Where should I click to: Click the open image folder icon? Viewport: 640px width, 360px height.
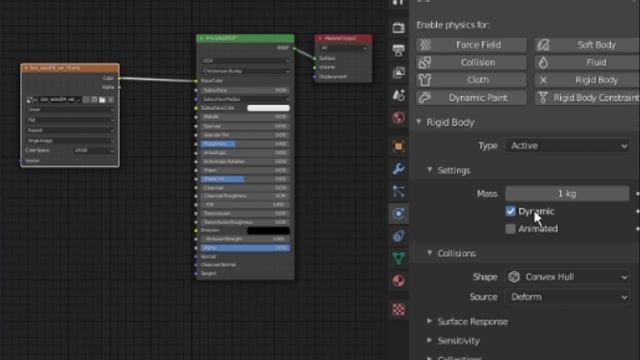pyautogui.click(x=102, y=100)
